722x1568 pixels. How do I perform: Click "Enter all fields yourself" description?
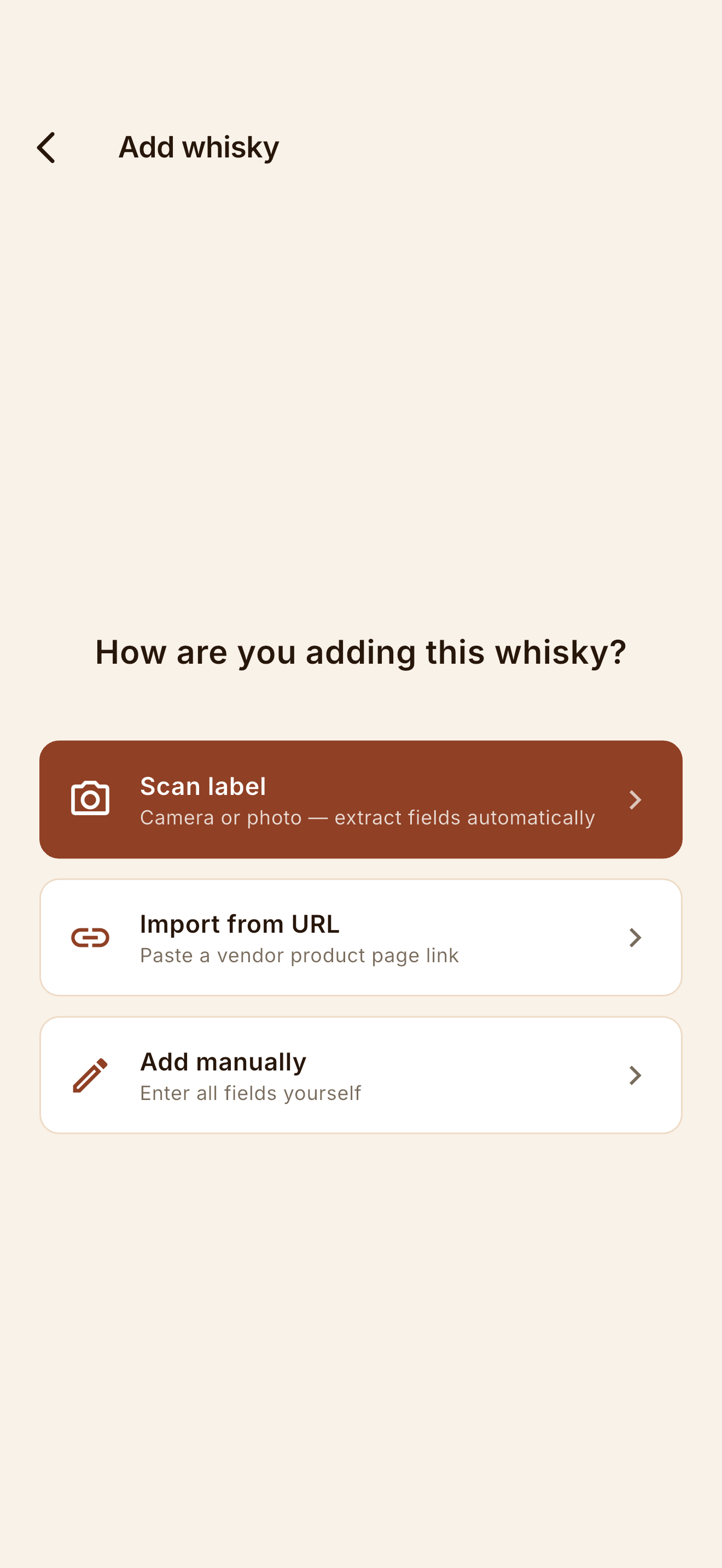[250, 1093]
